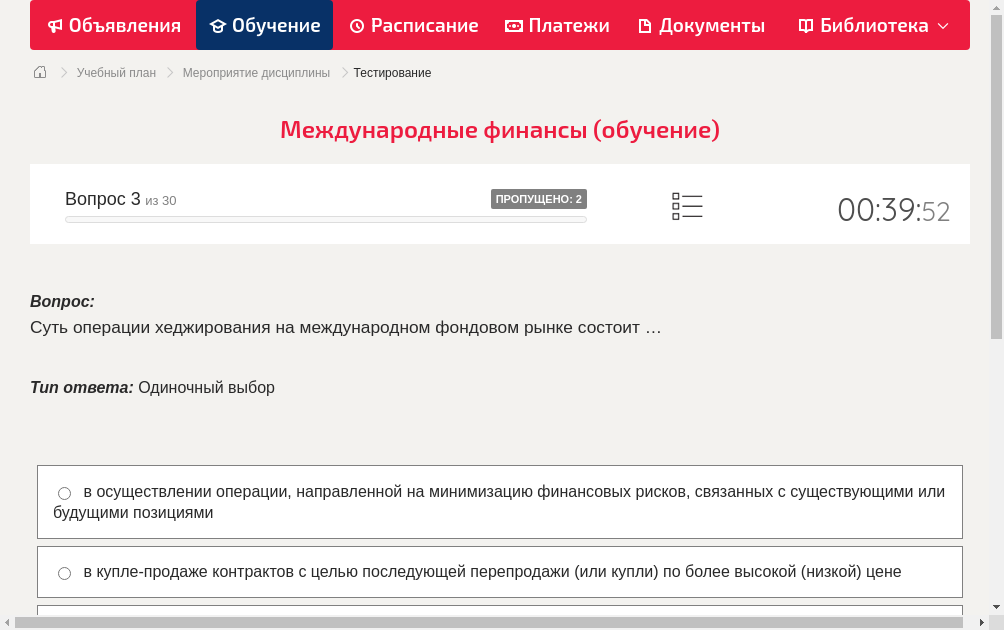Select the answer about купле-продаже контрактов

point(500,572)
